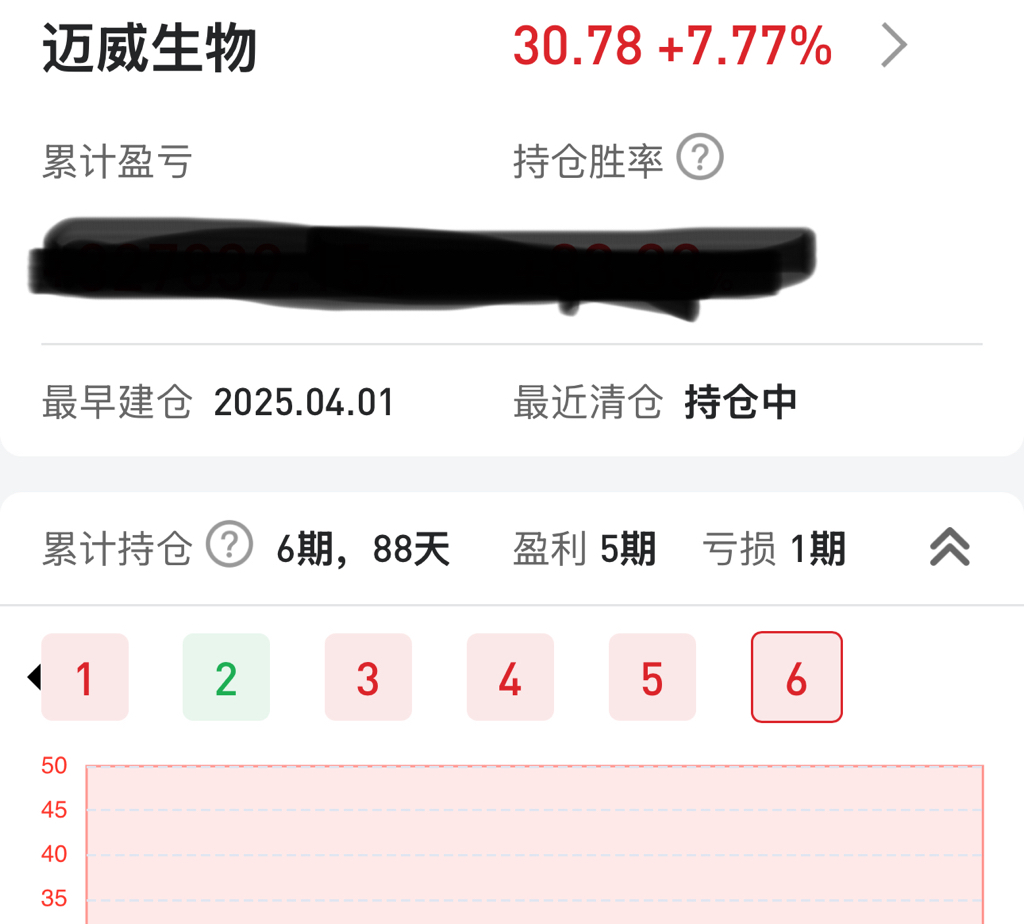This screenshot has height=924, width=1024.
Task: Click the price 30.78 +7.77%
Action: [x=672, y=46]
